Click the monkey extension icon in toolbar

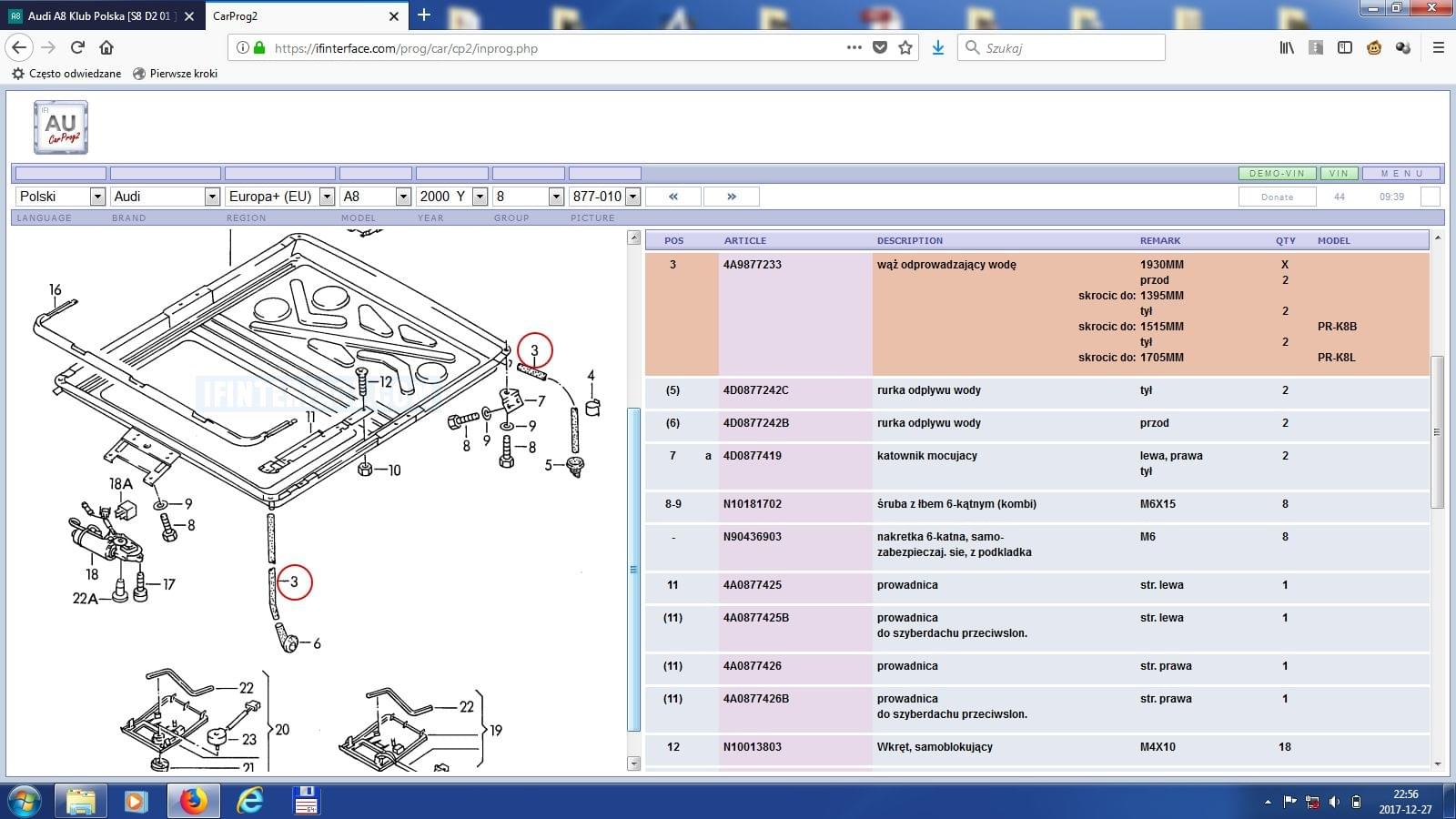pos(1374,47)
